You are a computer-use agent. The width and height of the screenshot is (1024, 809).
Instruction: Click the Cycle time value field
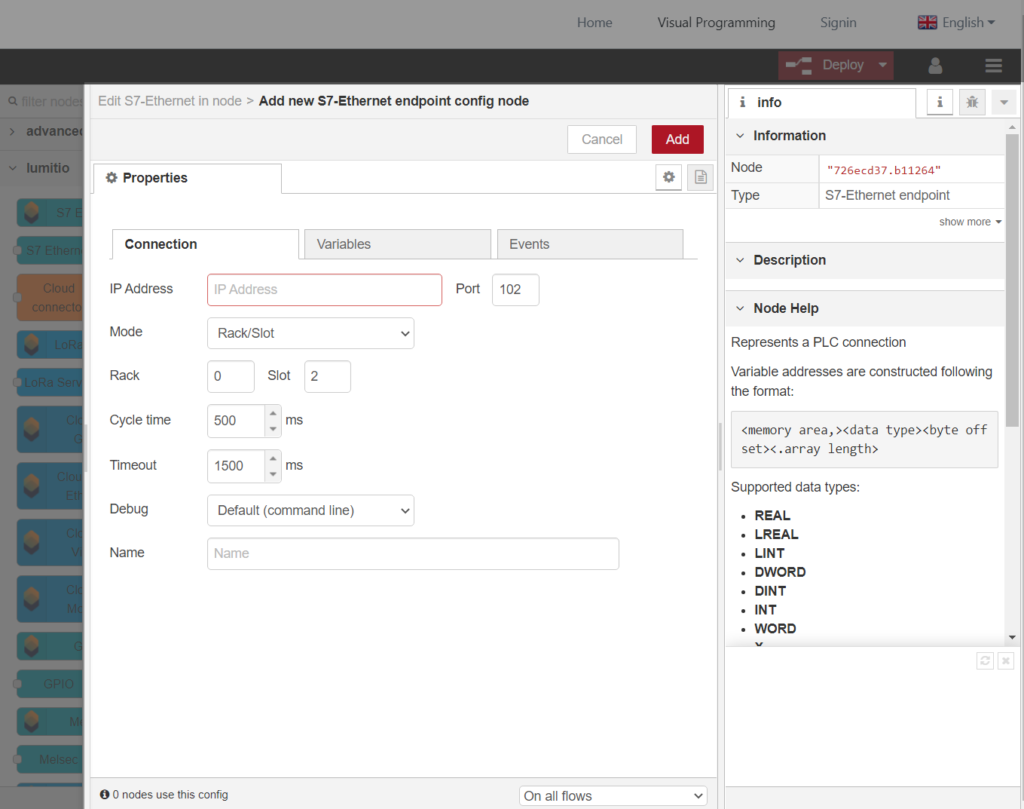pos(236,420)
